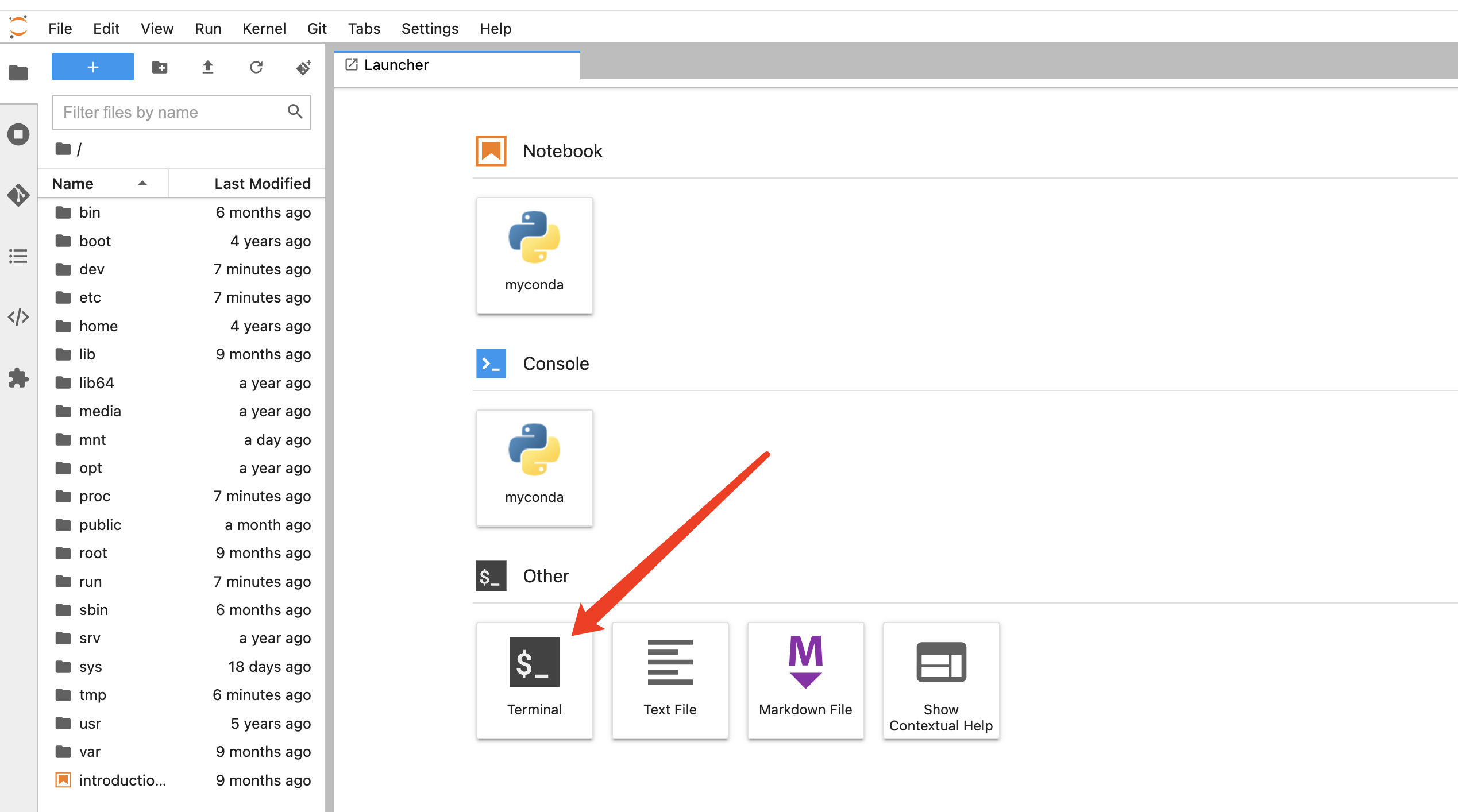Sort files by Last Modified header
The width and height of the screenshot is (1458, 812).
tap(247, 183)
